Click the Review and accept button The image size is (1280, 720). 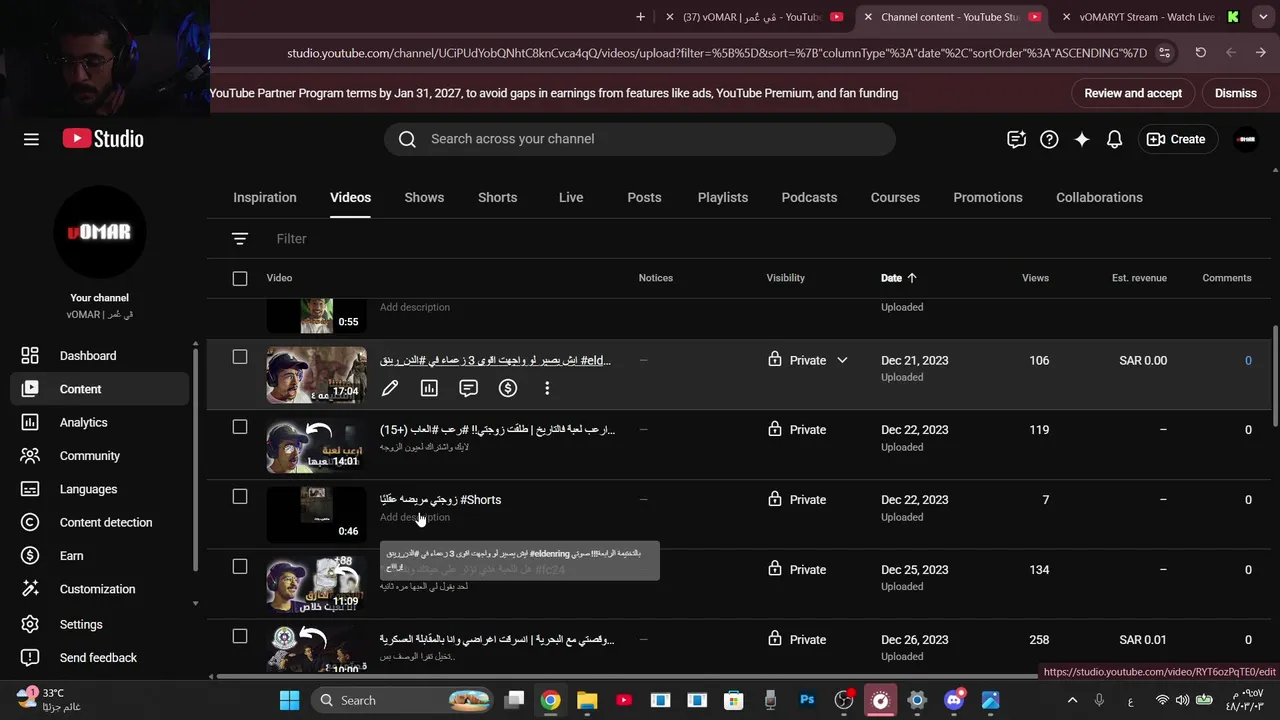click(1133, 93)
